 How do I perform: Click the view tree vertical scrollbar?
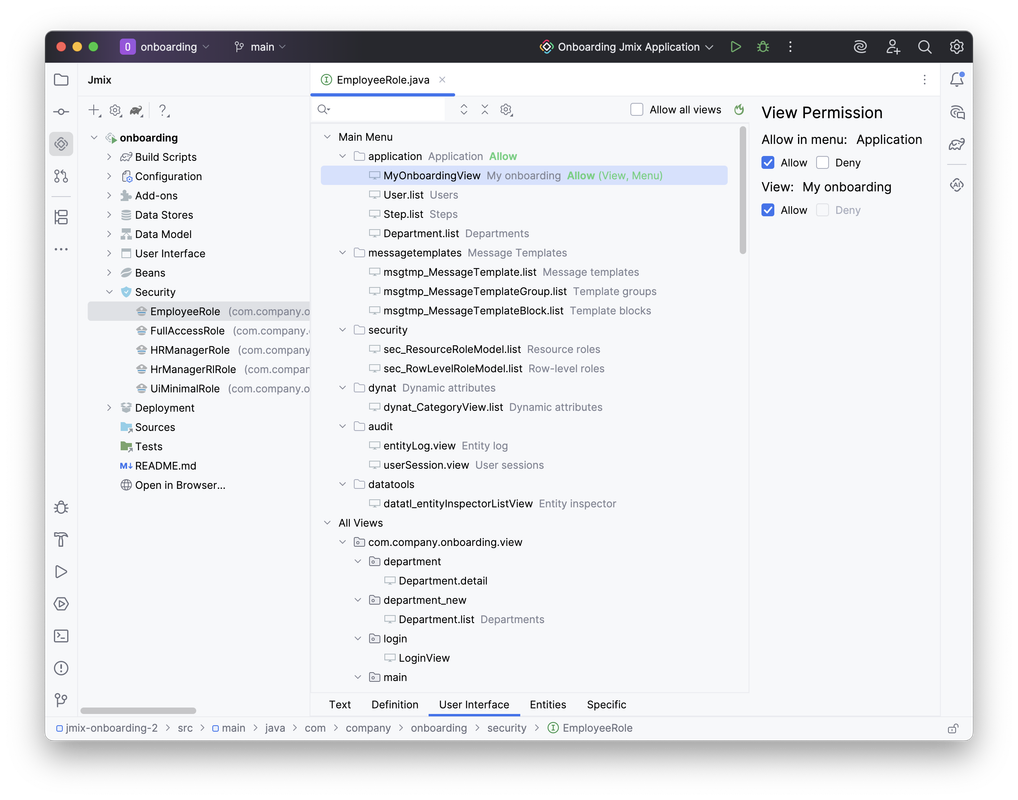pyautogui.click(x=743, y=190)
